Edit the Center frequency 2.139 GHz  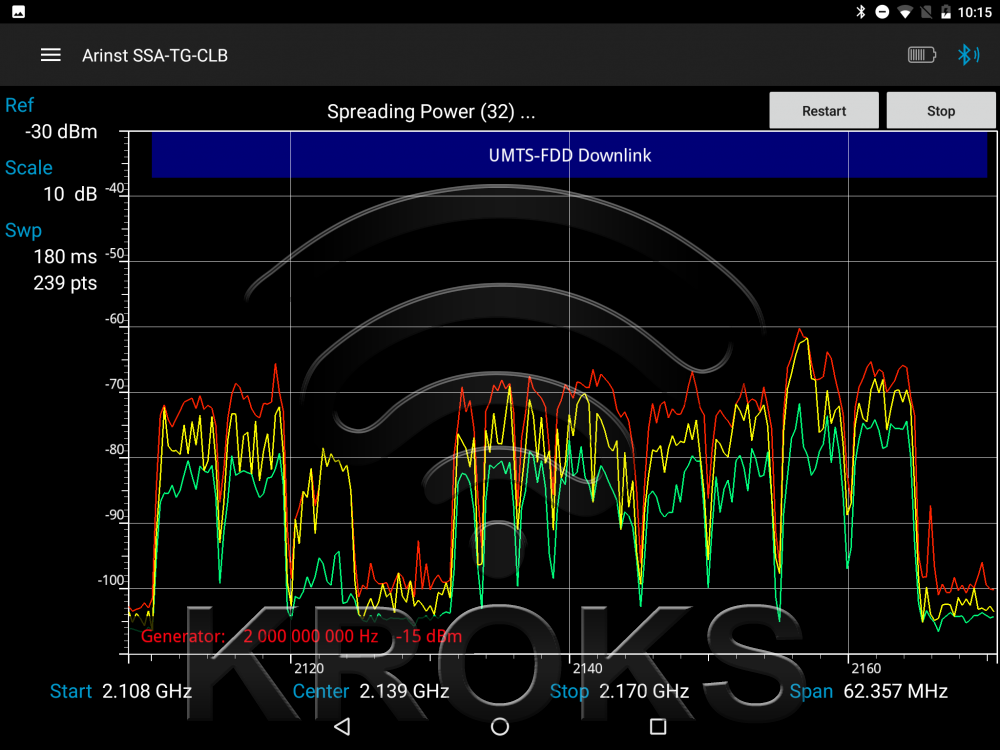[x=404, y=691]
